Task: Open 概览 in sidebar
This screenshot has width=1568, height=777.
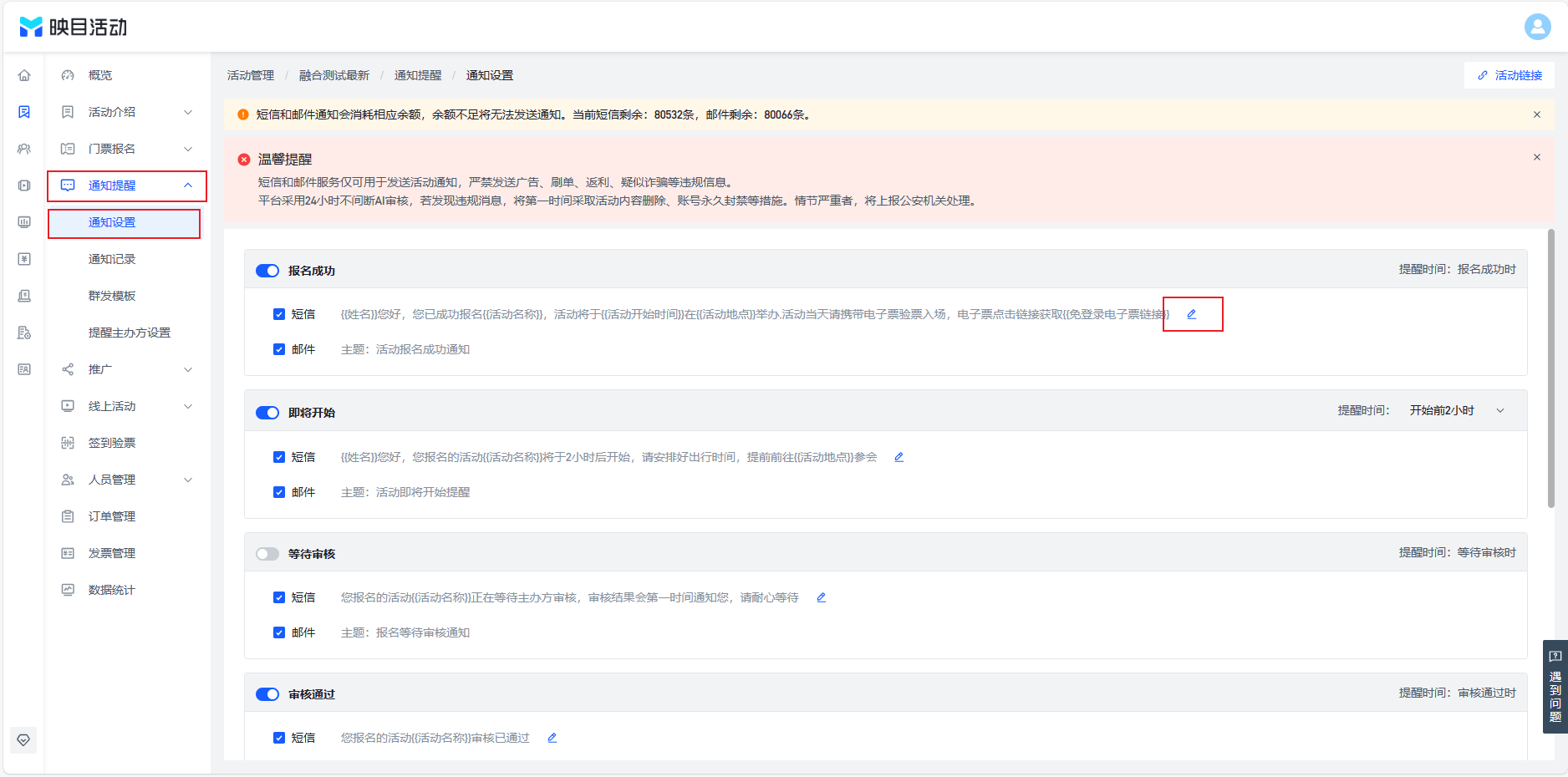Action: [x=100, y=75]
